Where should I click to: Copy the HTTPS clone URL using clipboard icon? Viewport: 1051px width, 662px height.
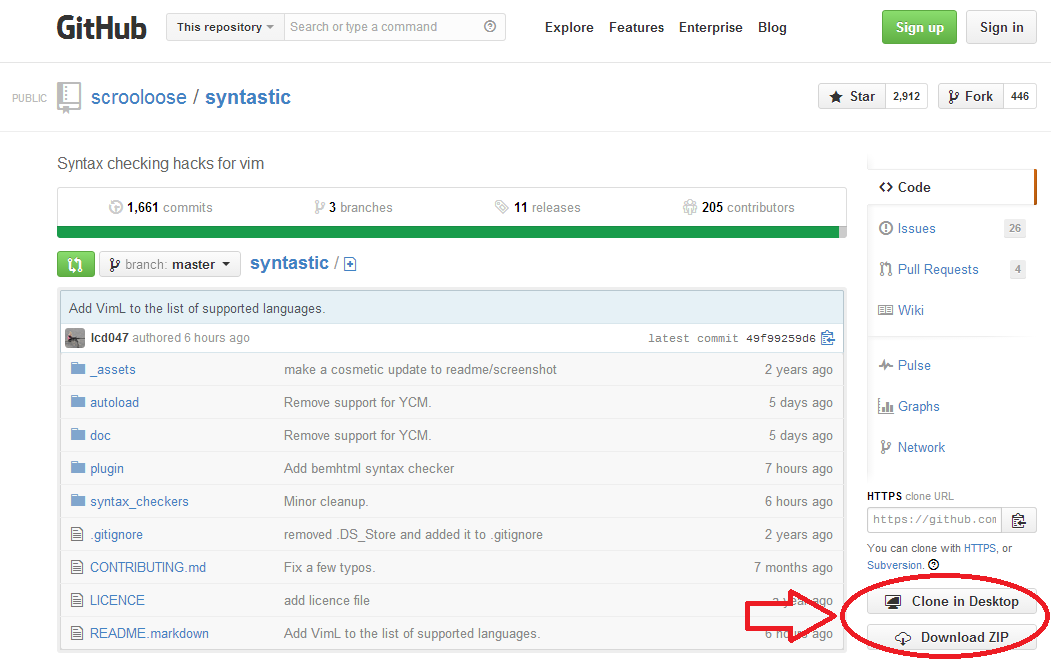point(1019,520)
